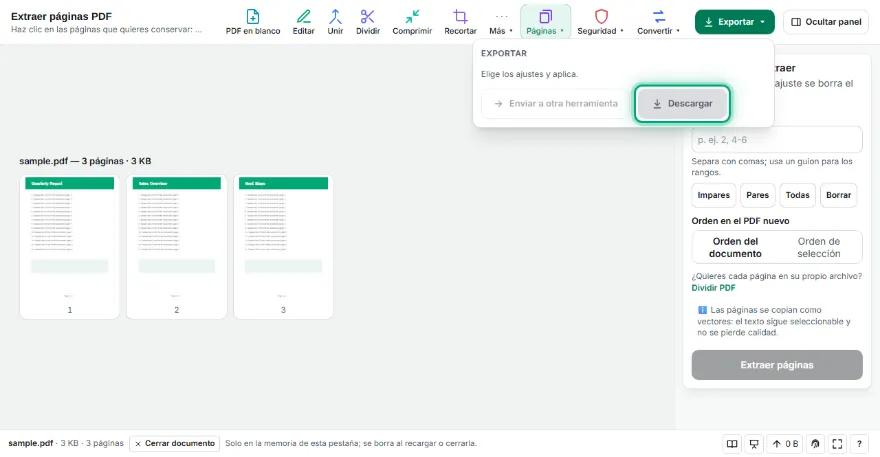Click the 'Elige los ajustes y aplica.' text
The image size is (880, 457).
tap(529, 74)
